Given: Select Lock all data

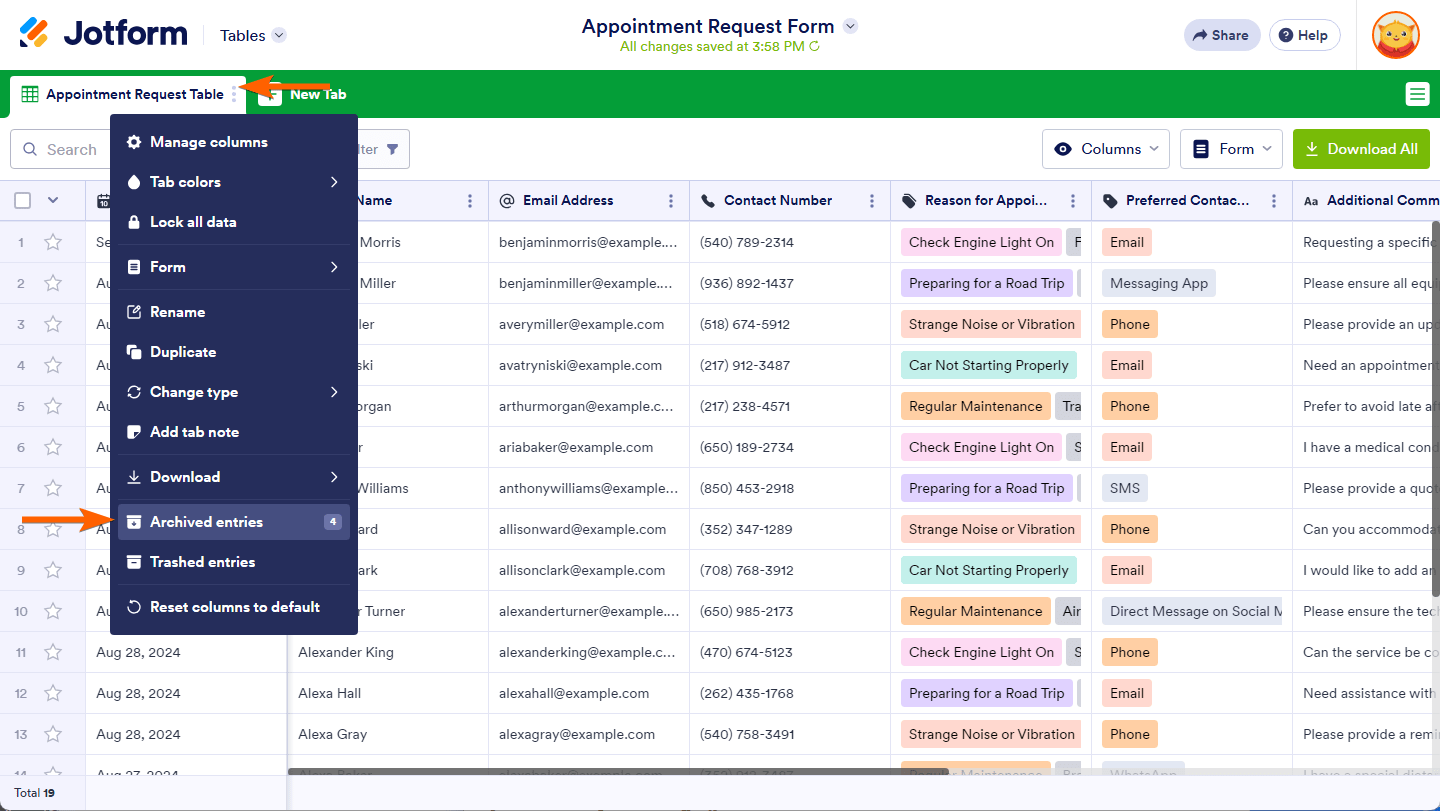Looking at the screenshot, I should click(234, 222).
